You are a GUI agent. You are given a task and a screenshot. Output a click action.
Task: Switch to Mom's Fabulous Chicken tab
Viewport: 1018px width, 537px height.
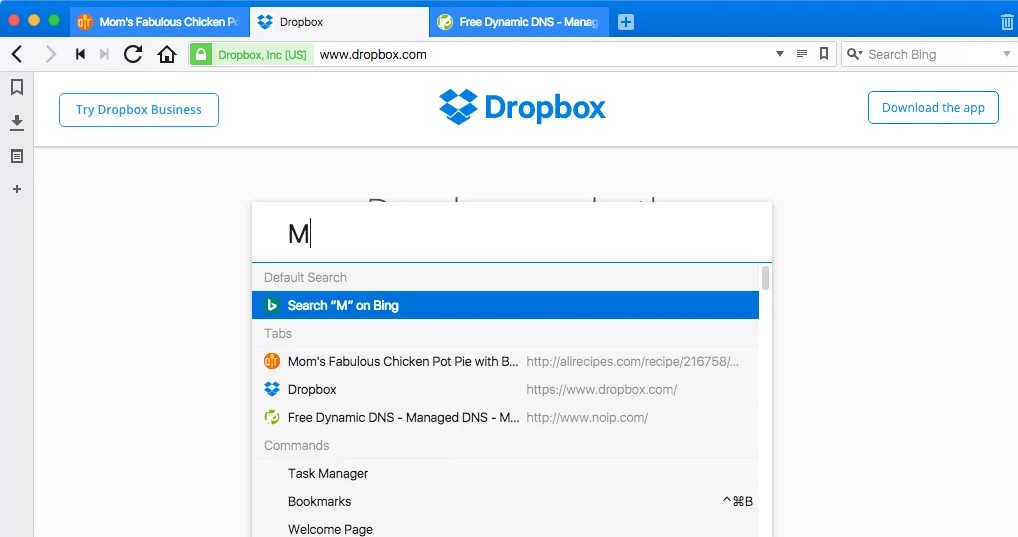(x=159, y=22)
